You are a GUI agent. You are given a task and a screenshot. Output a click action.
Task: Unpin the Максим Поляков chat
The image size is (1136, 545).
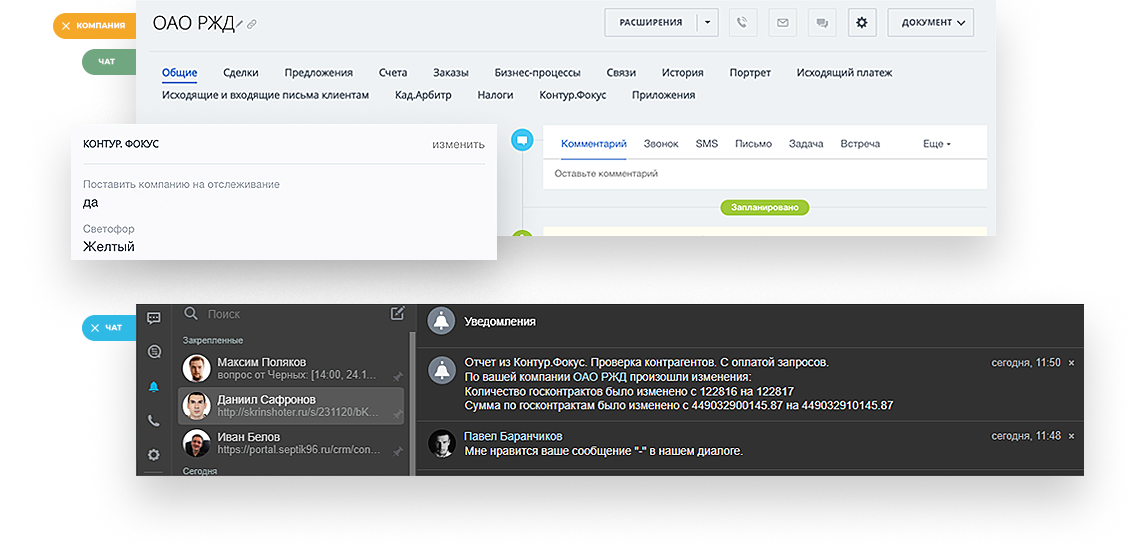click(397, 376)
